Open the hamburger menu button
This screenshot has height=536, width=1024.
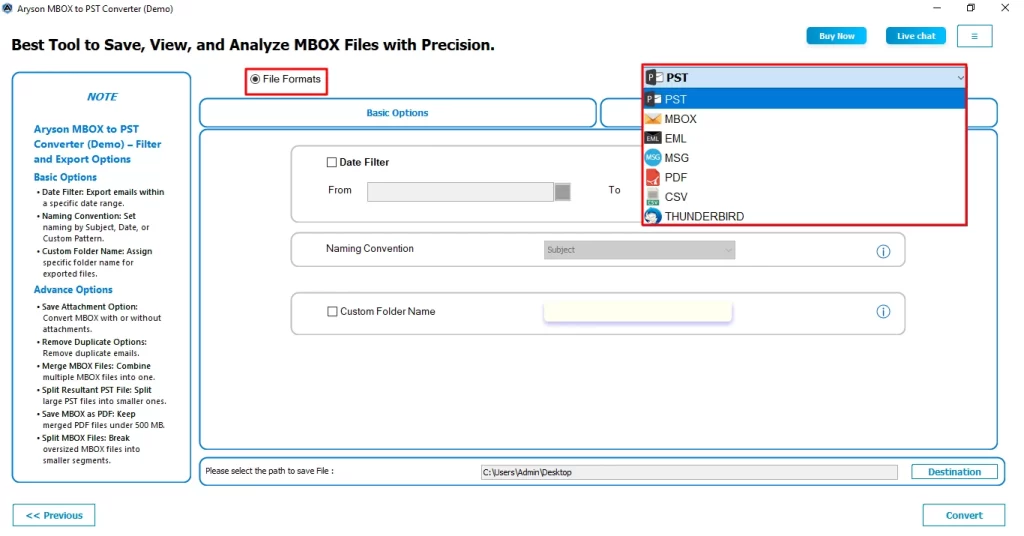click(974, 36)
